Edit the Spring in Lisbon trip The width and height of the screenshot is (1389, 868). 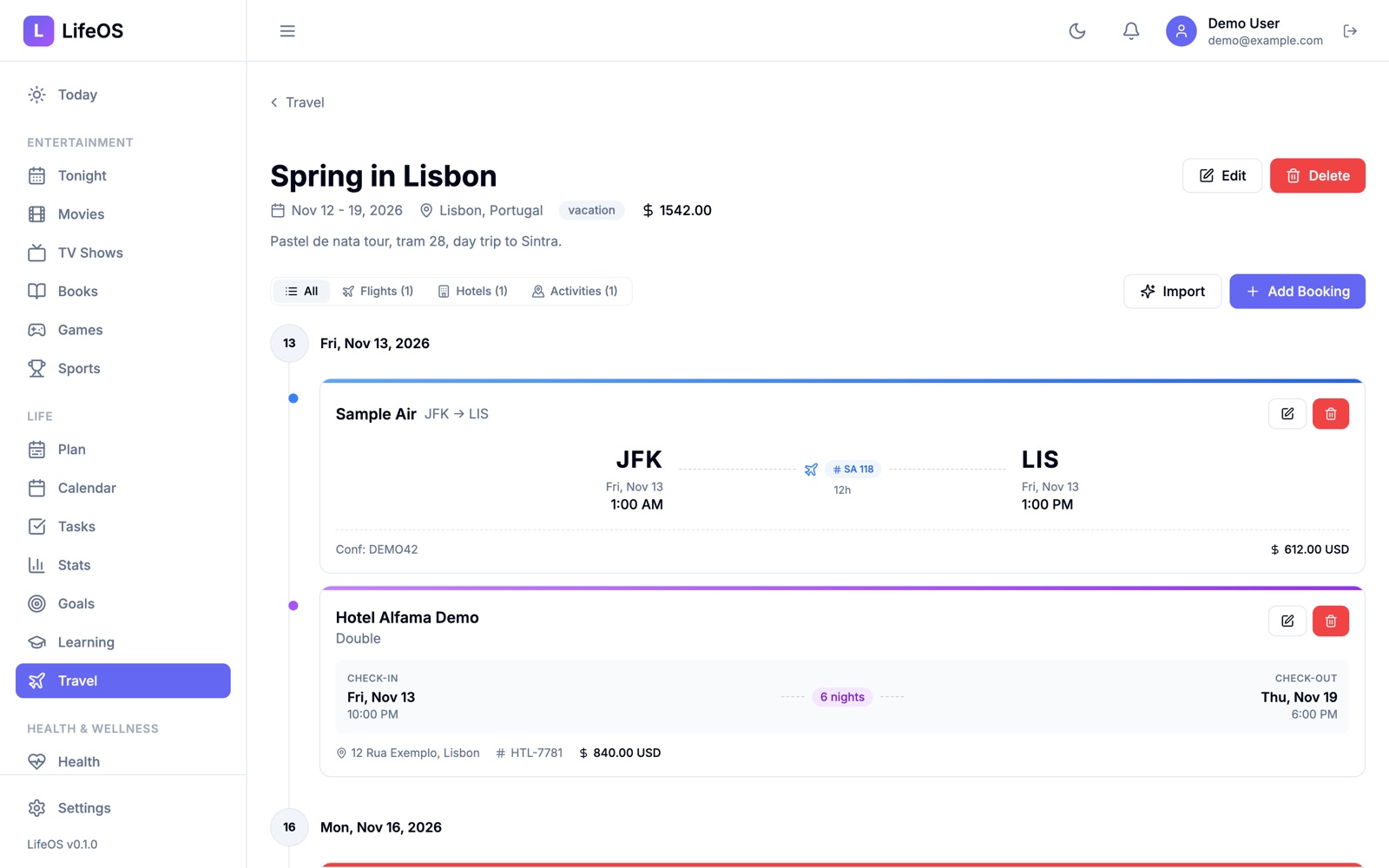coord(1221,175)
